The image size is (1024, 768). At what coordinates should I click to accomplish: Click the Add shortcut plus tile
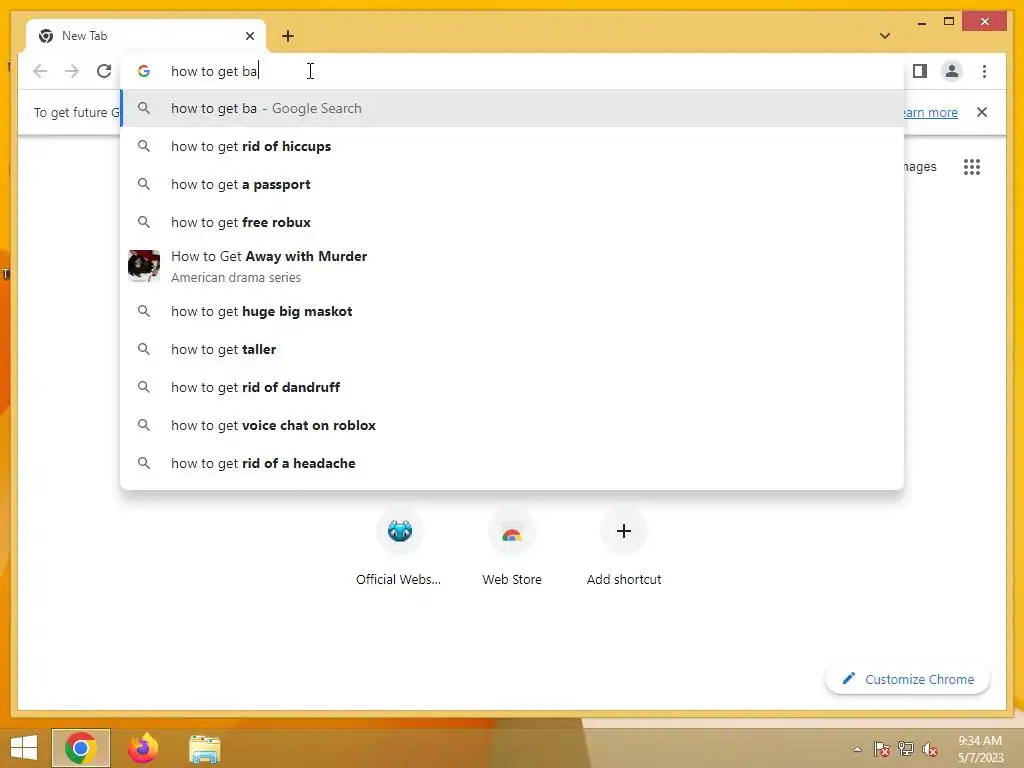click(x=624, y=531)
